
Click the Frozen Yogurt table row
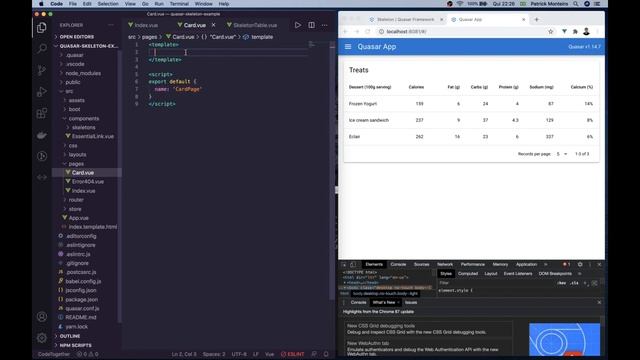[x=471, y=104]
